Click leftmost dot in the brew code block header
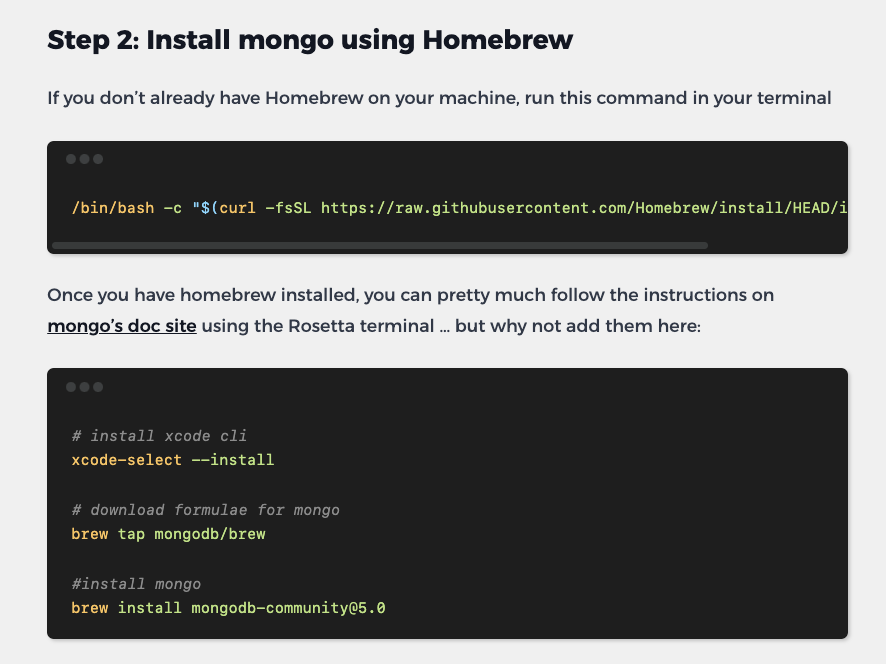 71,387
